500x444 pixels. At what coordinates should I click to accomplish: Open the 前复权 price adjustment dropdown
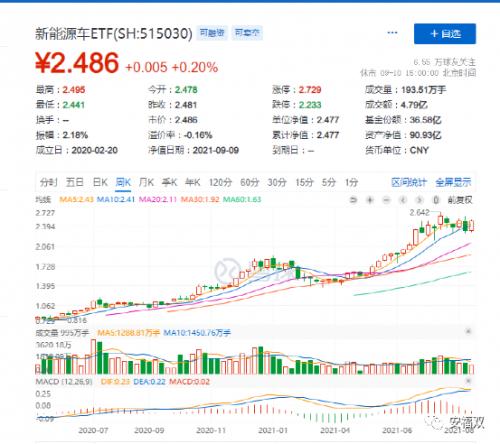pos(460,200)
